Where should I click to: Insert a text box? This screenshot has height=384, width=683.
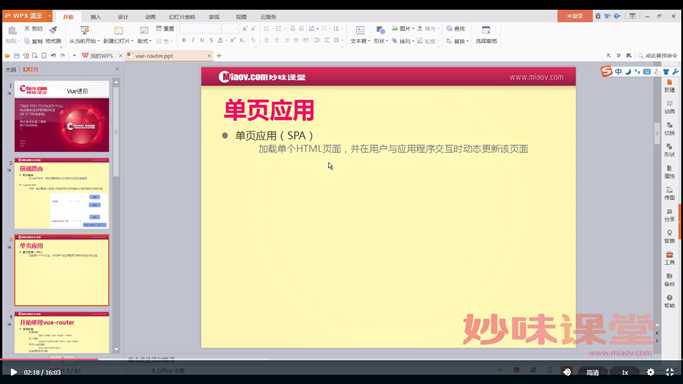[x=360, y=34]
